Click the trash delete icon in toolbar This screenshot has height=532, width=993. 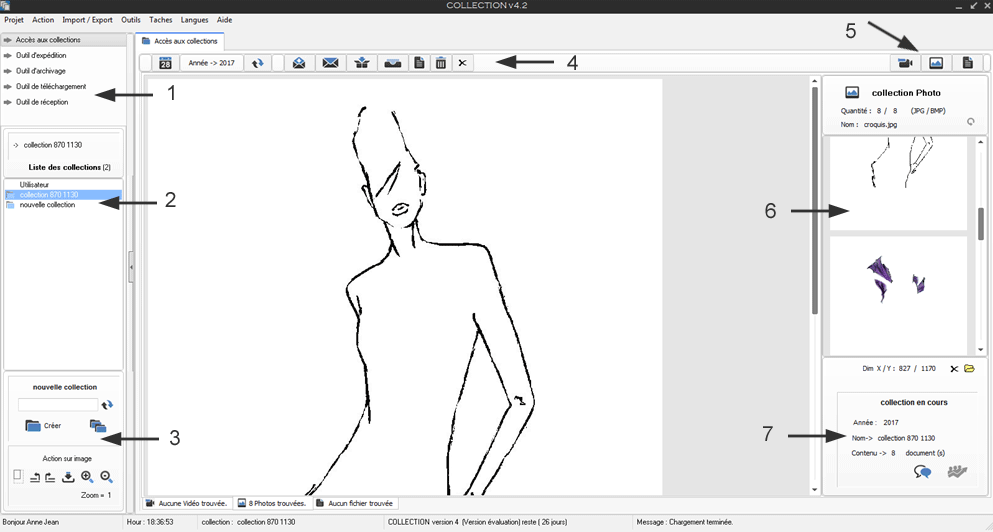440,63
